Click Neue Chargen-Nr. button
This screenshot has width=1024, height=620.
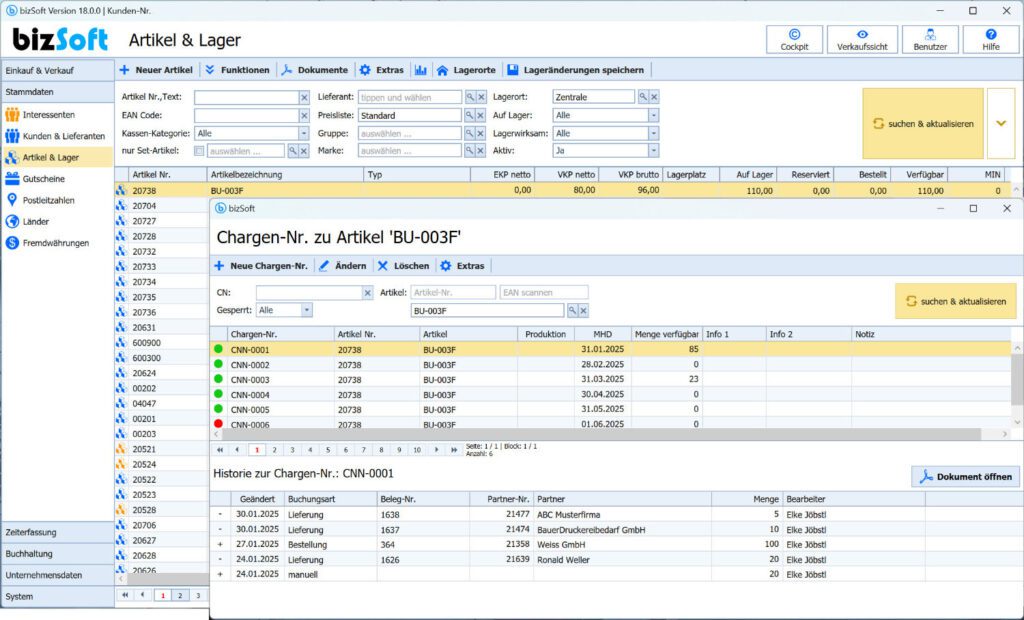(x=261, y=266)
